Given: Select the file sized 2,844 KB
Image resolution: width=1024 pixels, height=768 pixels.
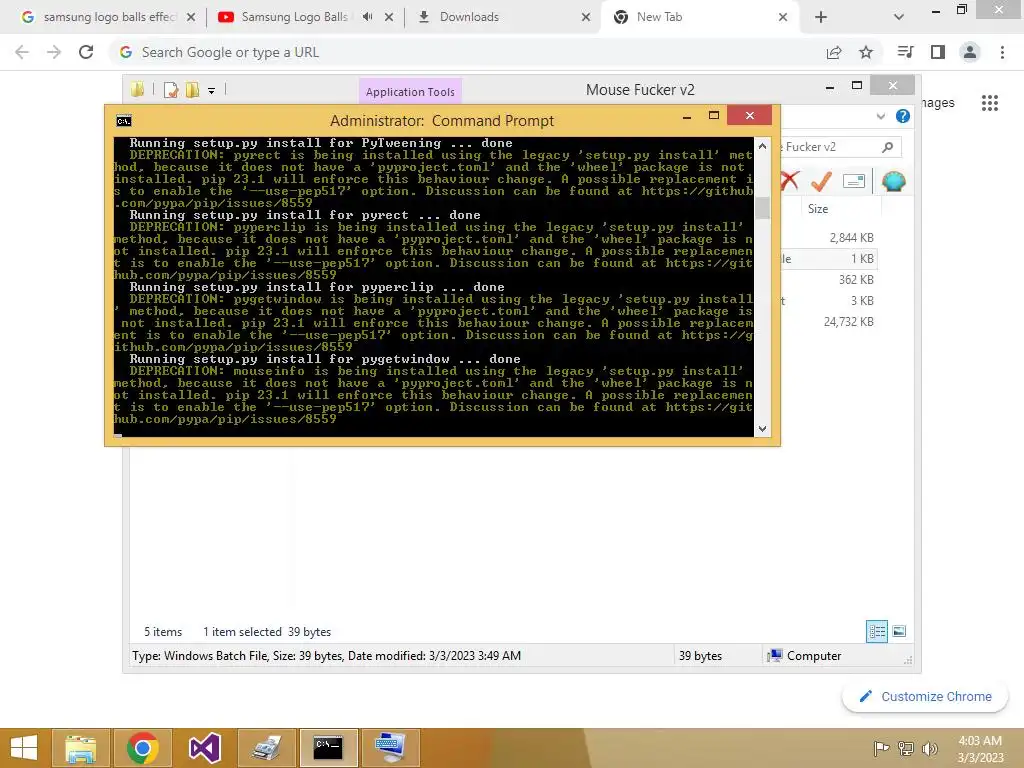Looking at the screenshot, I should pyautogui.click(x=852, y=238).
